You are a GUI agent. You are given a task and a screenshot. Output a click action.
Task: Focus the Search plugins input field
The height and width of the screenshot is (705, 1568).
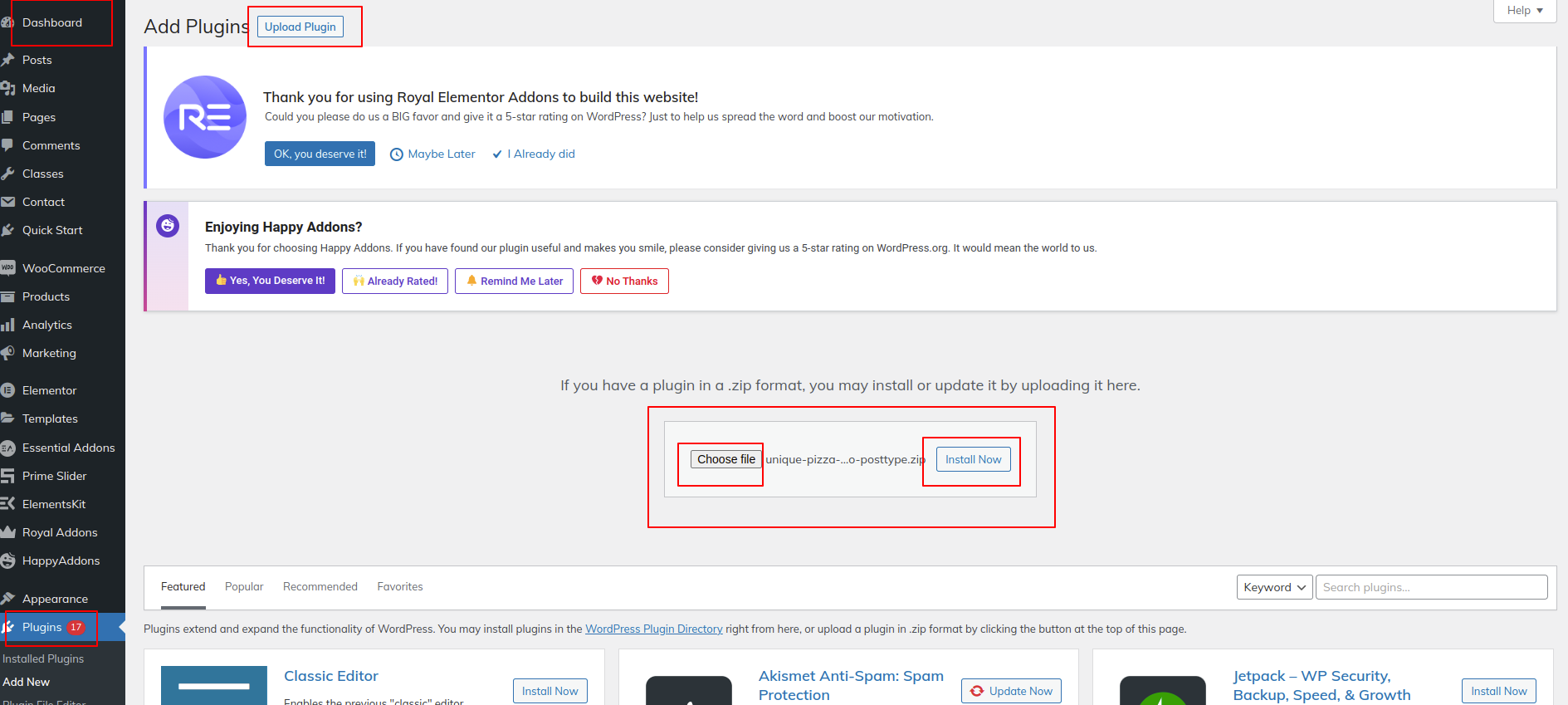[x=1431, y=587]
